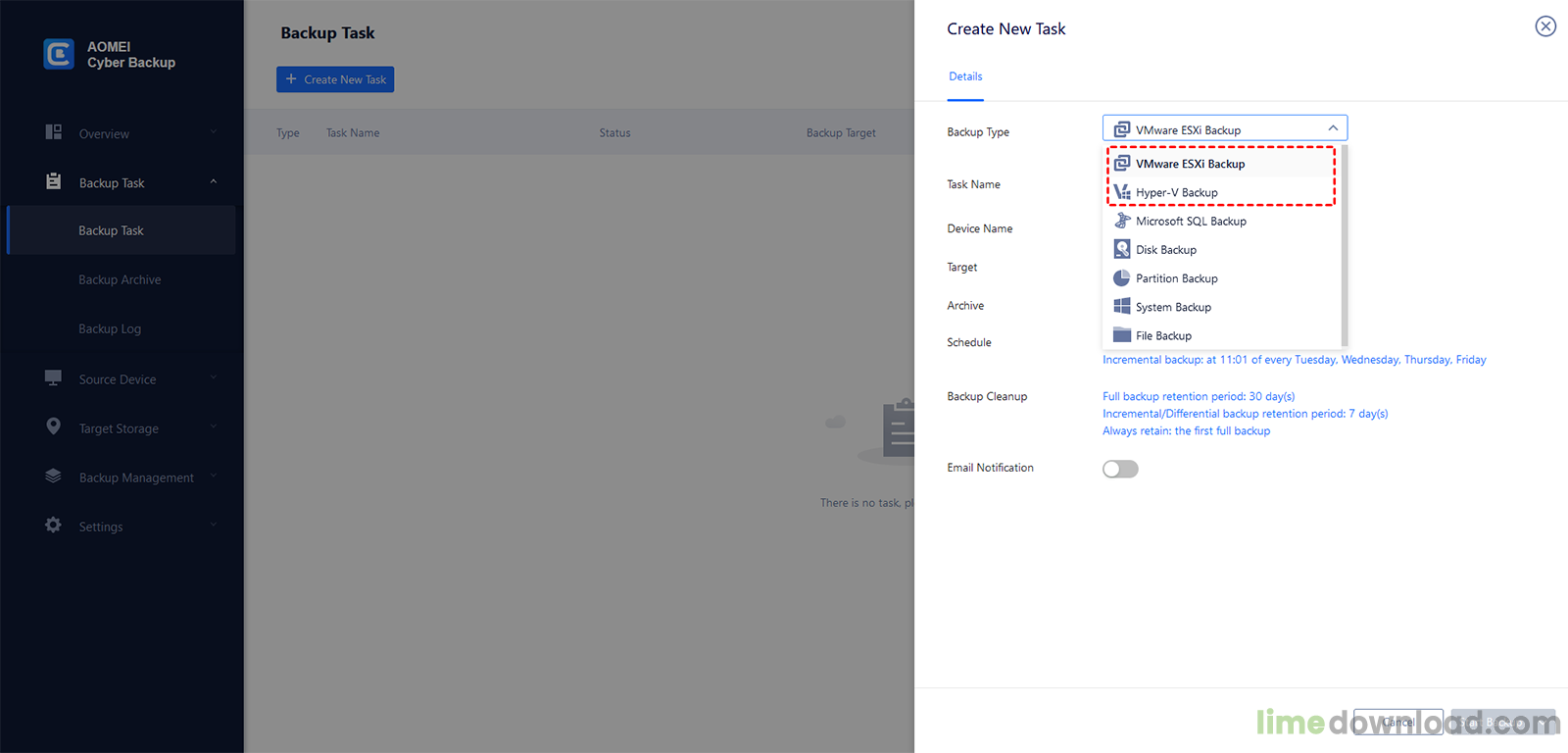1568x753 pixels.
Task: Click the VMware icon in Backup Type field
Action: pyautogui.click(x=1122, y=128)
